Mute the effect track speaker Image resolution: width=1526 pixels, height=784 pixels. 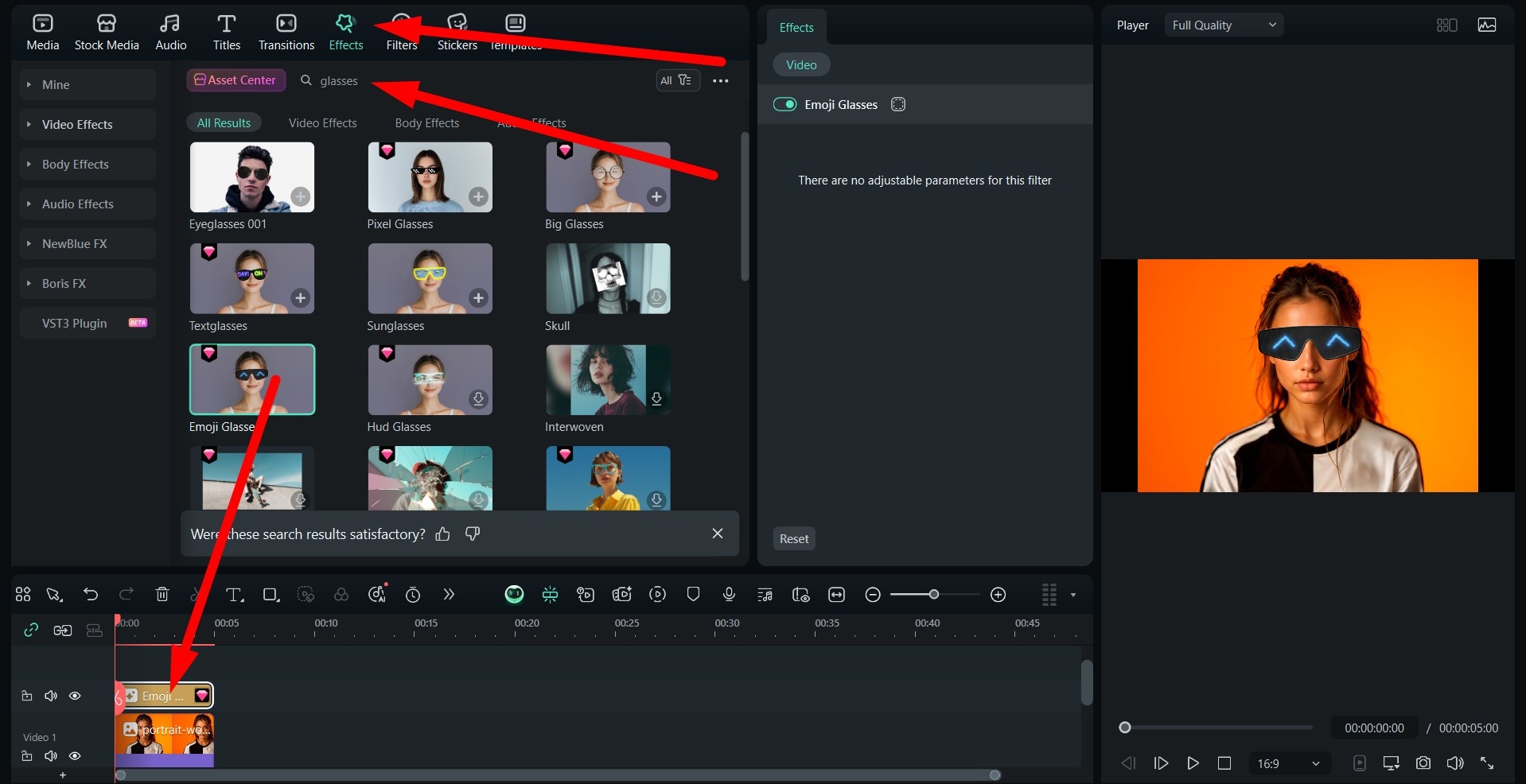pos(51,696)
